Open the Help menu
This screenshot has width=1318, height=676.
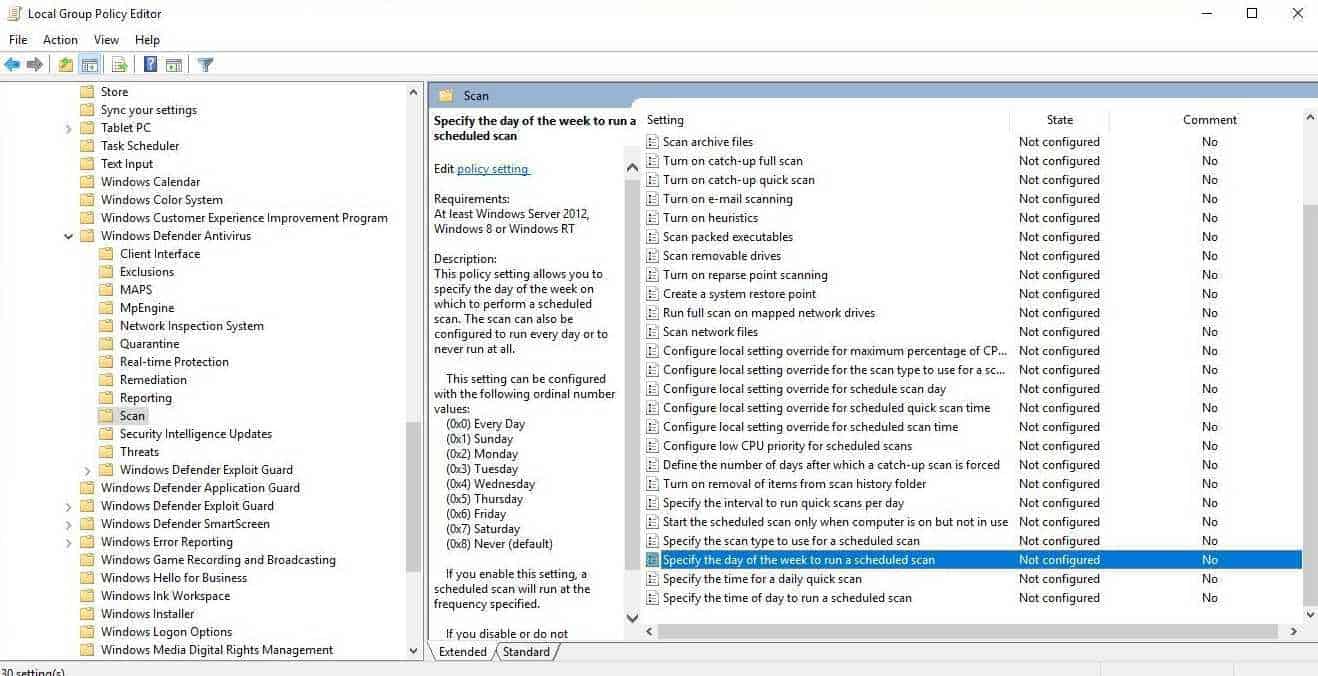147,40
